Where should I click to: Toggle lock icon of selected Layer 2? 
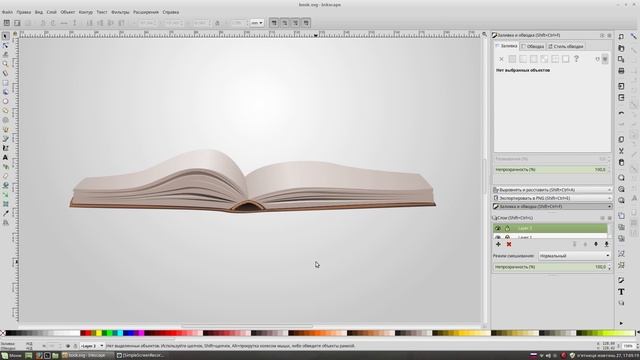[507, 228]
